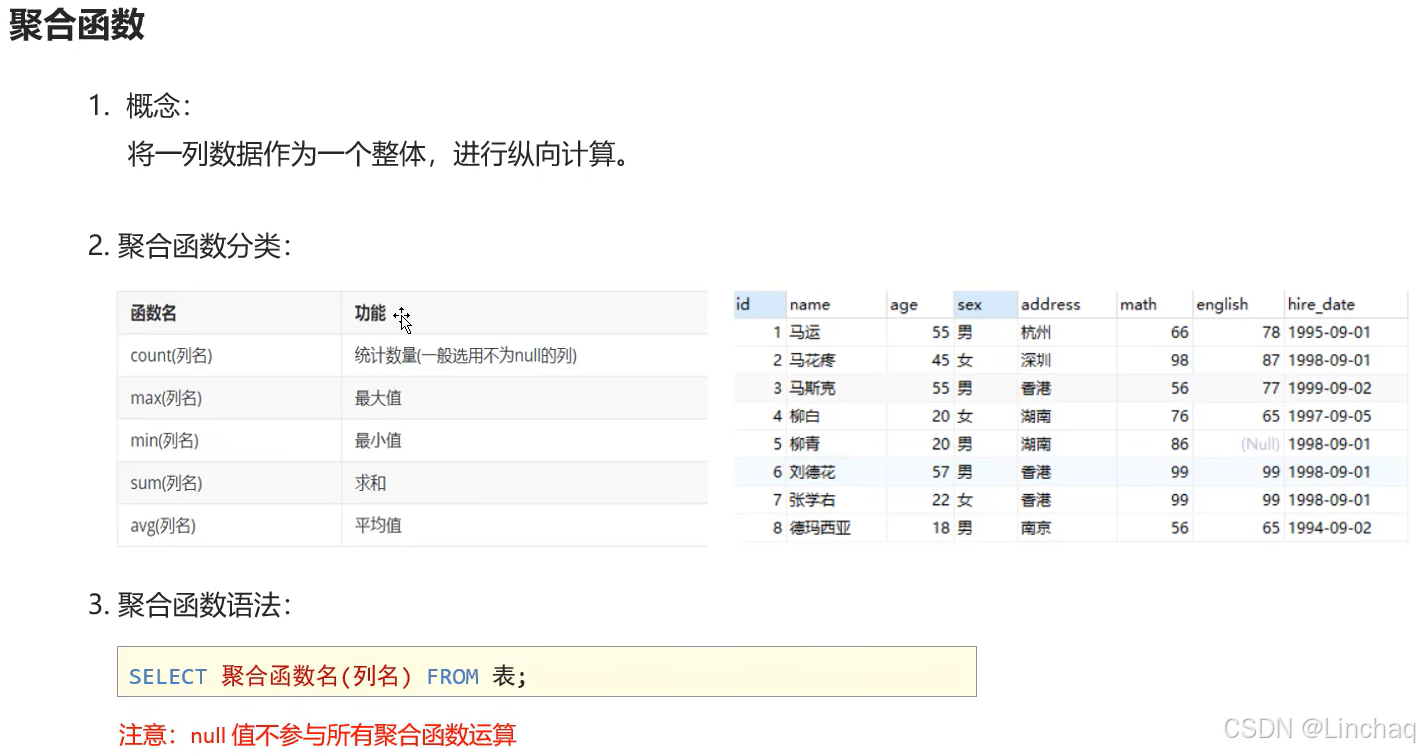Click 聚合函数名(列名) in the syntax box
The width and height of the screenshot is (1420, 754).
pos(317,677)
